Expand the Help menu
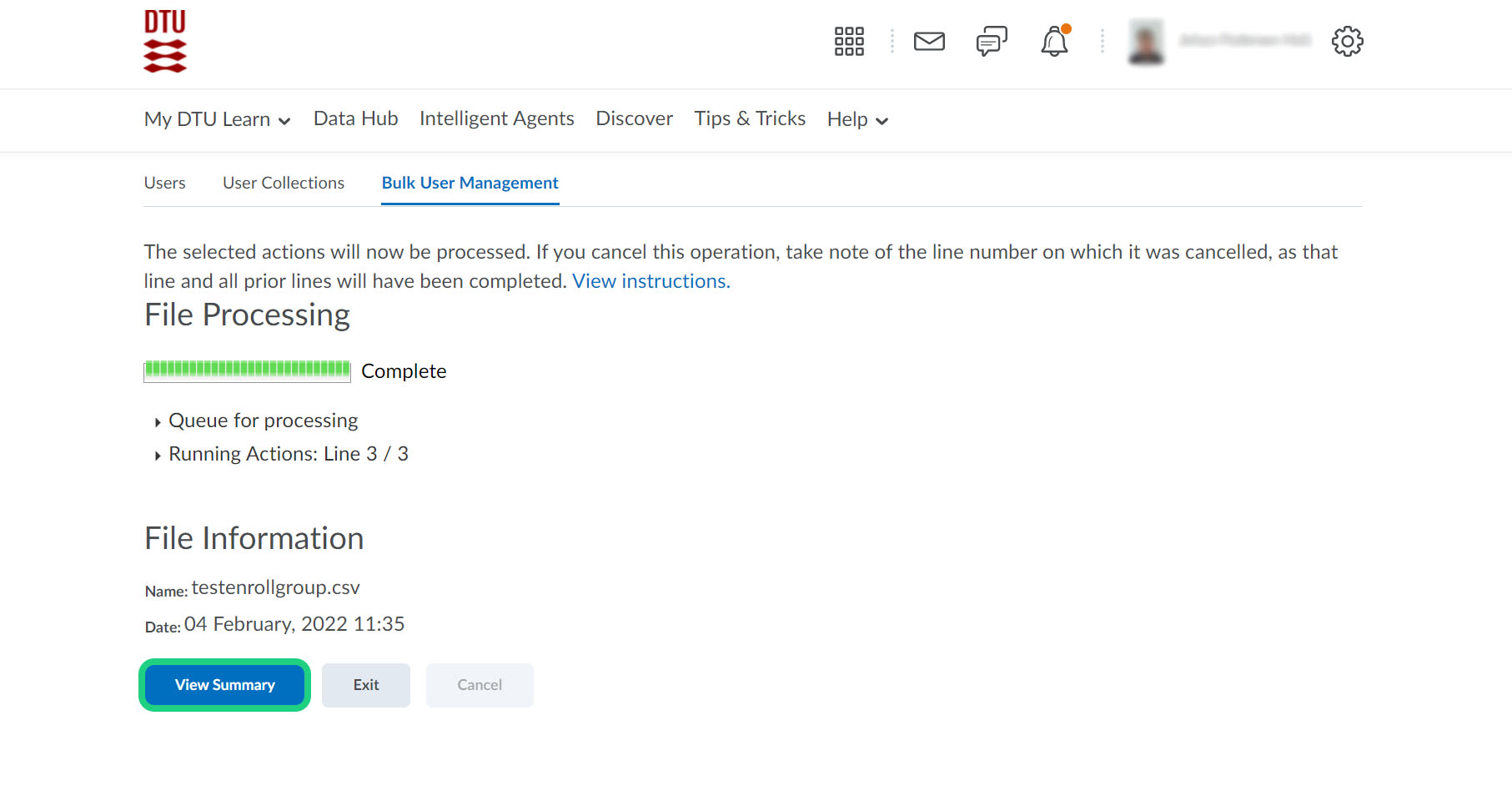1512x796 pixels. [857, 119]
